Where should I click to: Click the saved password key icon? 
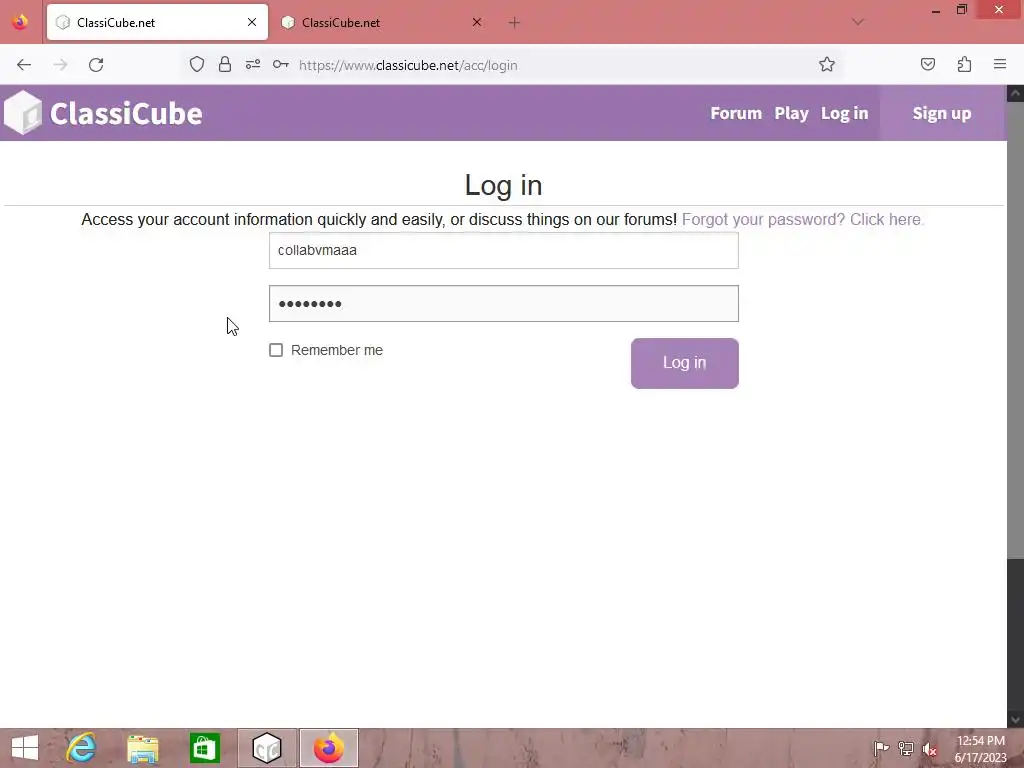(281, 64)
